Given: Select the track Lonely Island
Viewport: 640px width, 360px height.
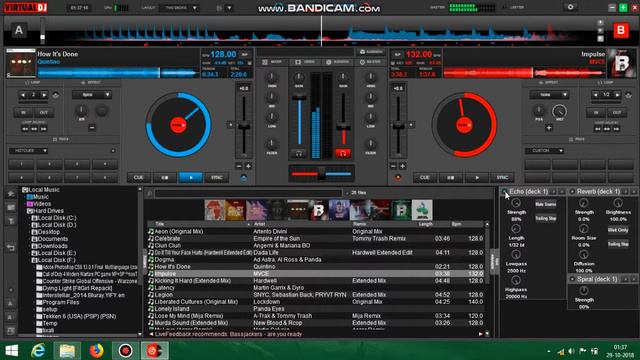Looking at the screenshot, I should tap(316, 309).
